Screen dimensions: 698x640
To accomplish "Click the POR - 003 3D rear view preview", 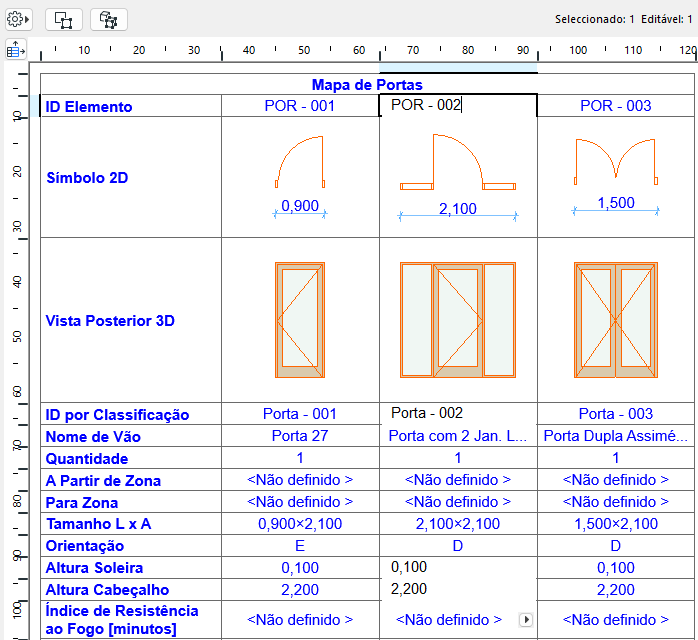I will coord(616,320).
